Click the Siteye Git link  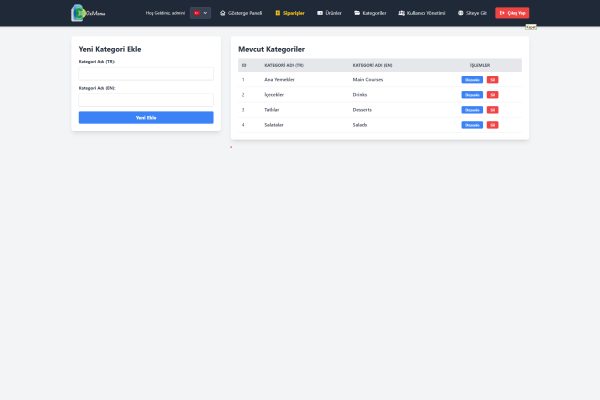pos(472,13)
